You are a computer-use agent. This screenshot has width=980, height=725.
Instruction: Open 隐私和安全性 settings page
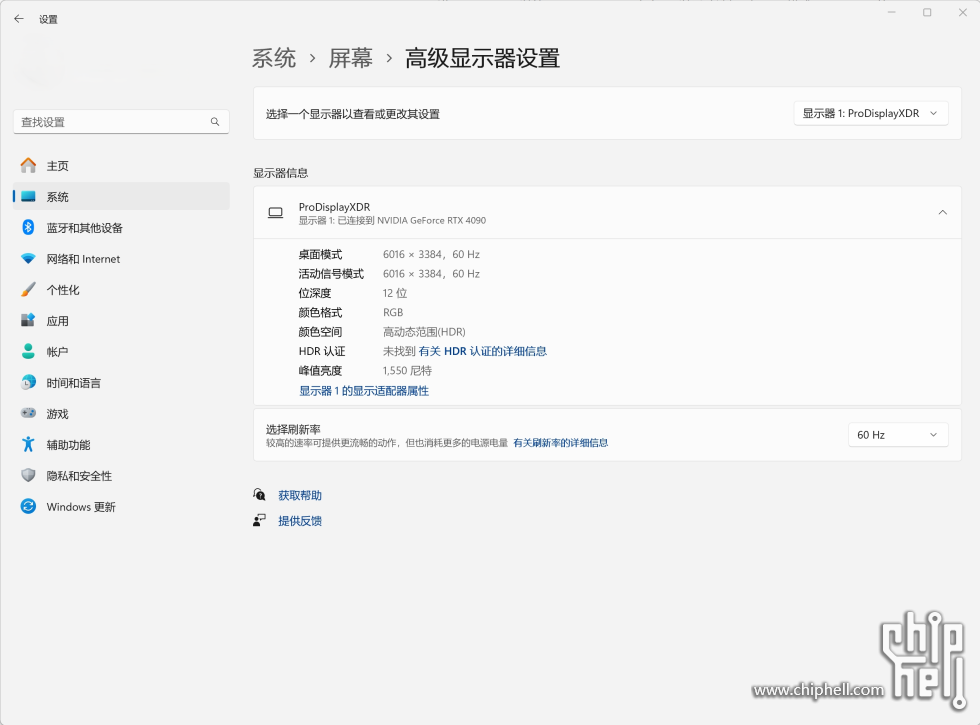(121, 476)
